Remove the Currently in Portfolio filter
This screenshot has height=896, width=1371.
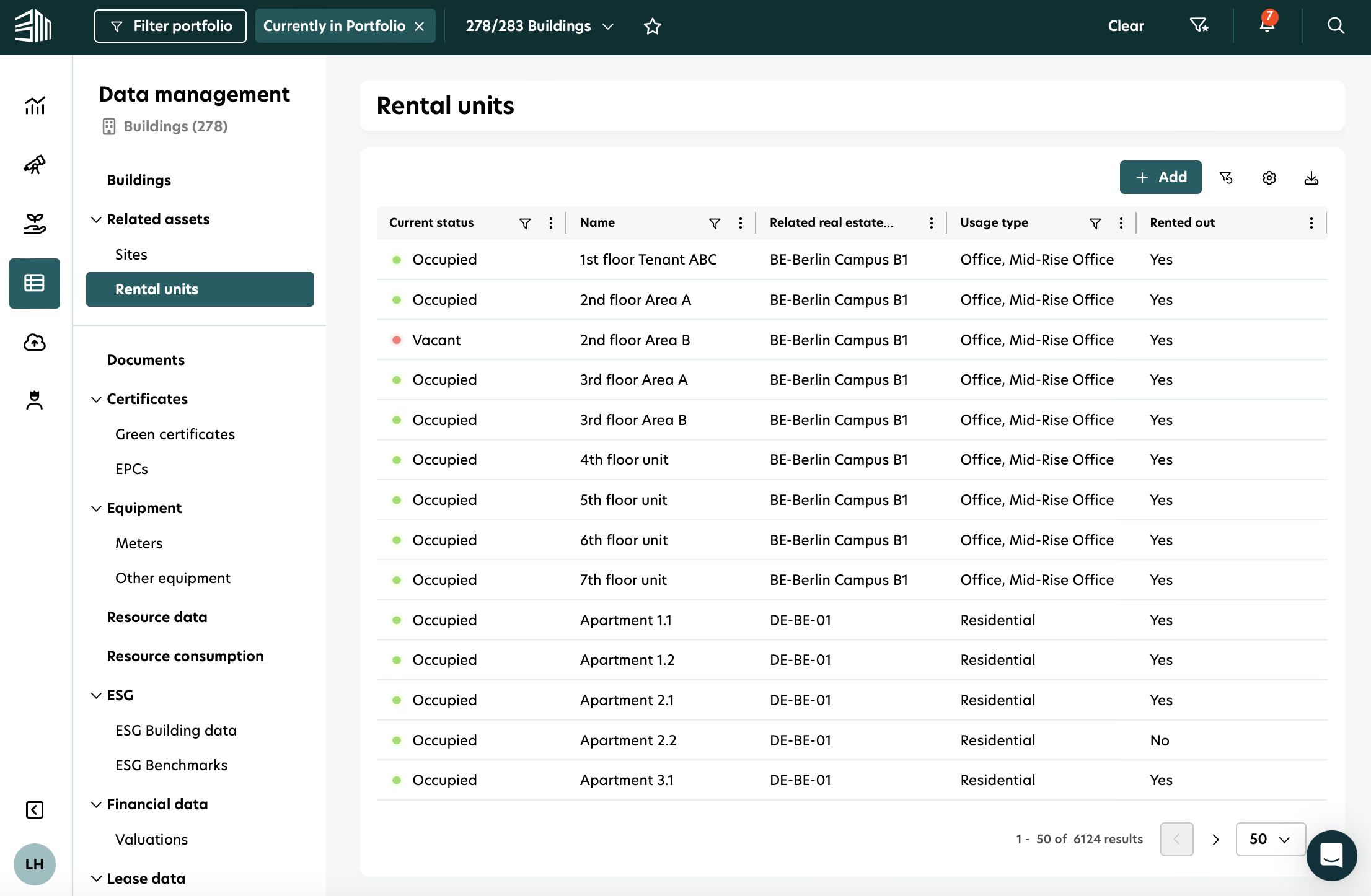[420, 26]
